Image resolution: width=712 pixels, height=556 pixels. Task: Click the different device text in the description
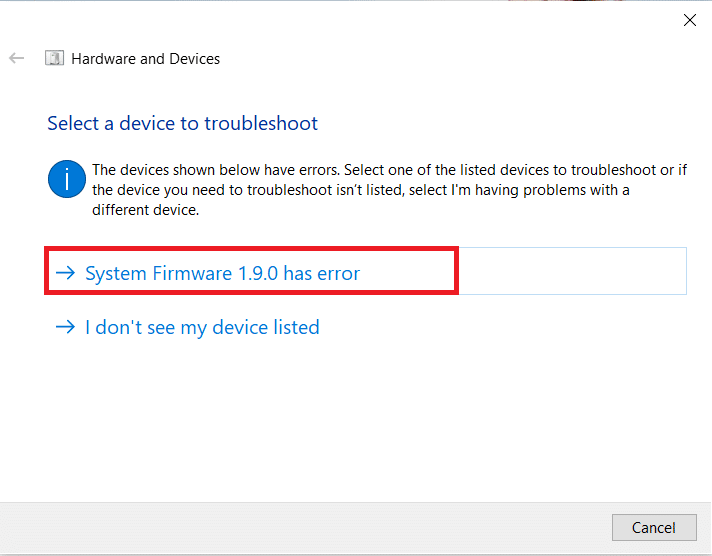click(x=145, y=211)
